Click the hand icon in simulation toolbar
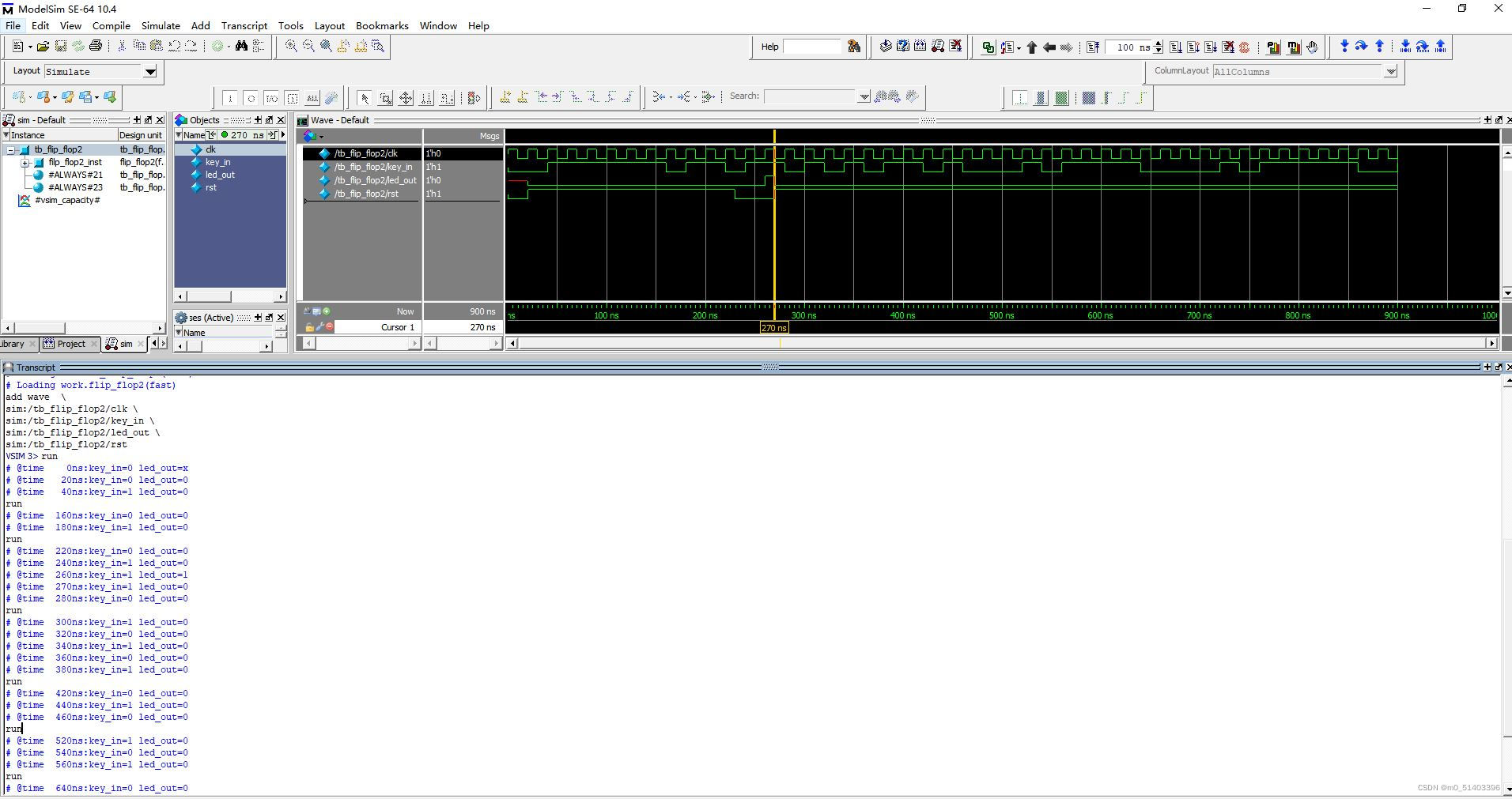This screenshot has width=1512, height=799. 1313,47
